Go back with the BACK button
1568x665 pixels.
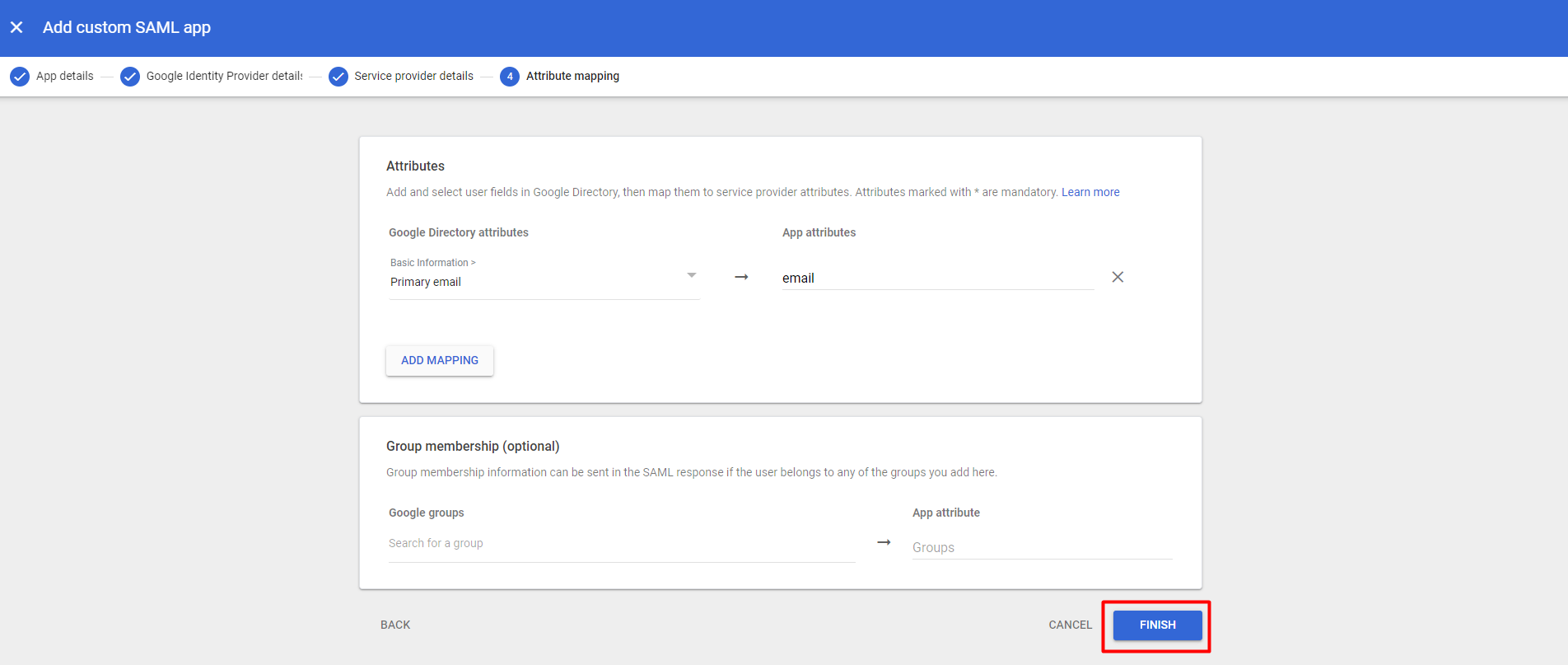coord(395,625)
